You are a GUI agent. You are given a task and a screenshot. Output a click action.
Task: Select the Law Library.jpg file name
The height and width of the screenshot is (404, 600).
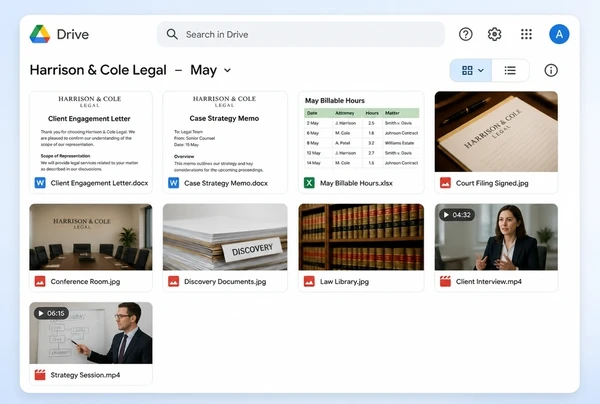click(x=344, y=282)
